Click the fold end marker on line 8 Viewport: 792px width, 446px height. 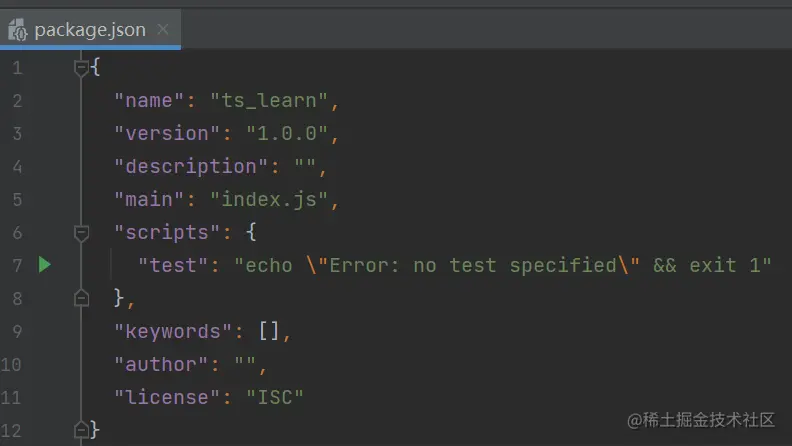(81, 298)
